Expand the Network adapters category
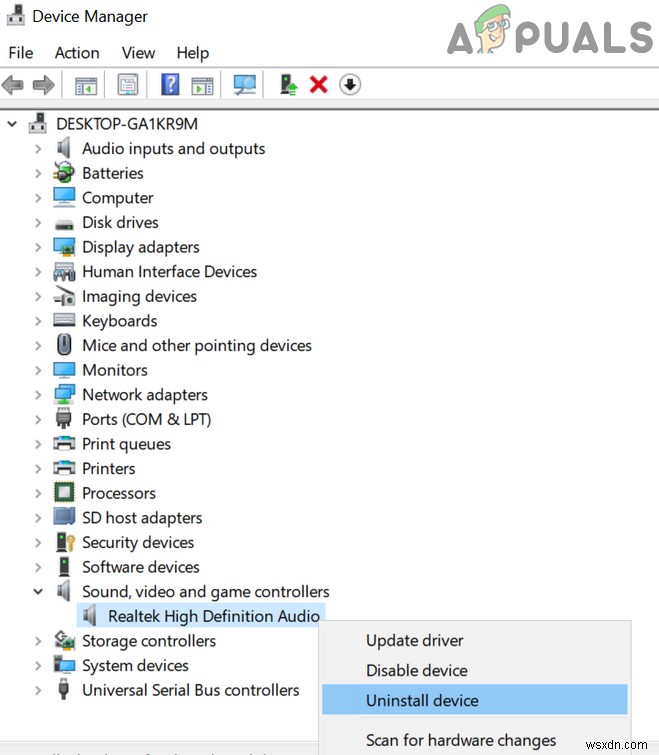Viewport: 659px width, 755px height. pyautogui.click(x=38, y=395)
